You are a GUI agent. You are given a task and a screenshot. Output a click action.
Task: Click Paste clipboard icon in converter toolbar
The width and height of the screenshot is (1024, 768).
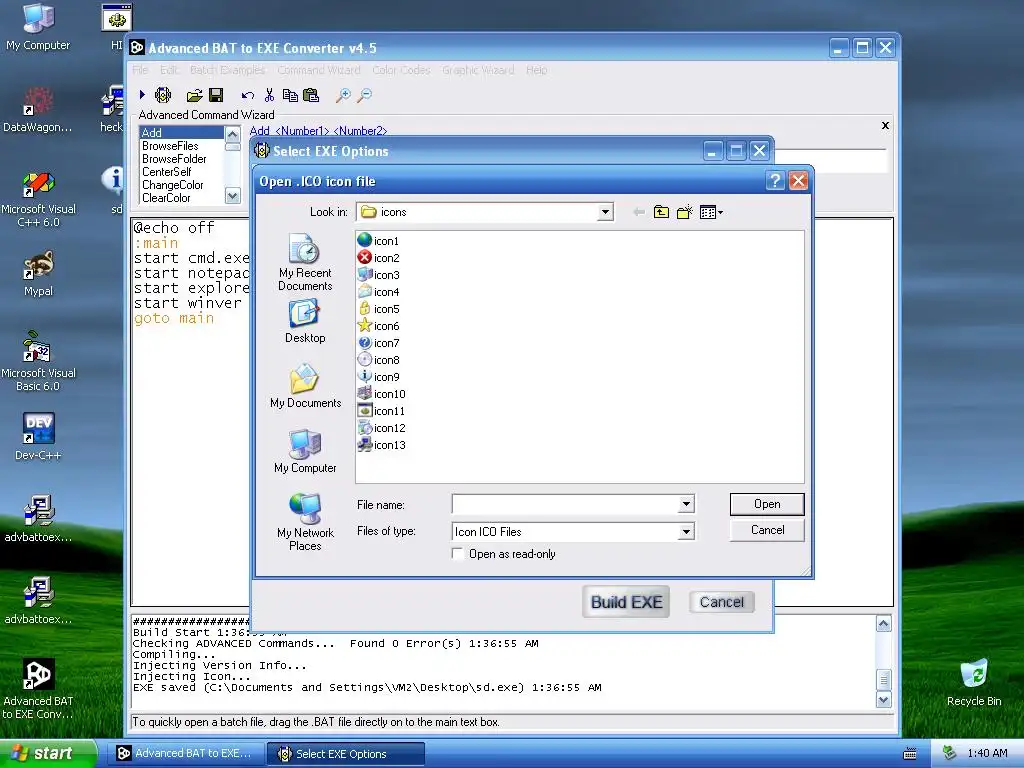tap(312, 95)
